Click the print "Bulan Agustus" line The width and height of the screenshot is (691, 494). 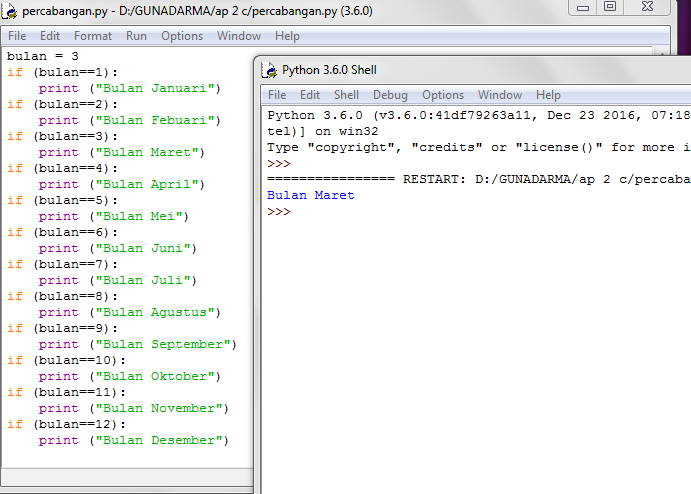point(130,312)
